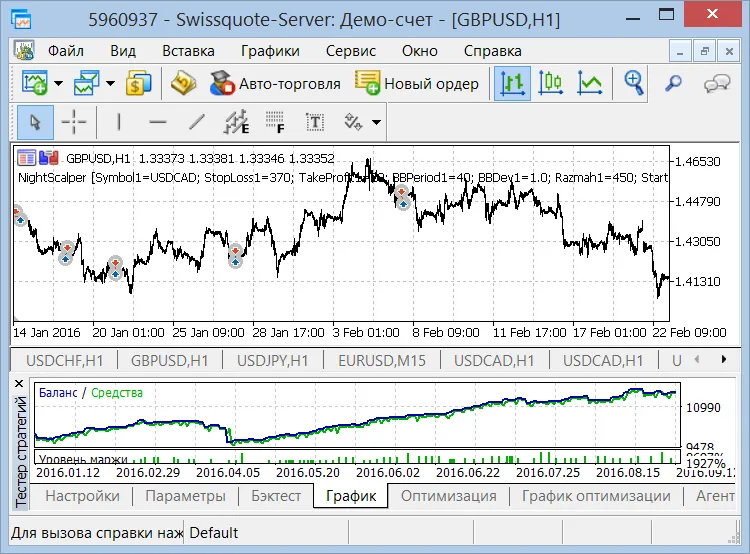Select the Fibonacci retracement tool
750x554 pixels.
(276, 123)
